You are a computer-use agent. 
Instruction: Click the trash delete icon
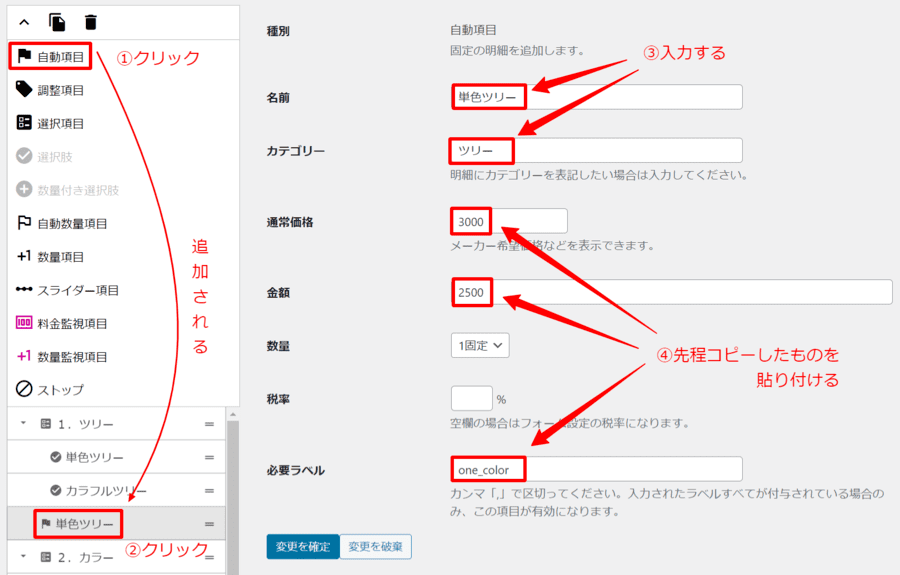[x=91, y=22]
